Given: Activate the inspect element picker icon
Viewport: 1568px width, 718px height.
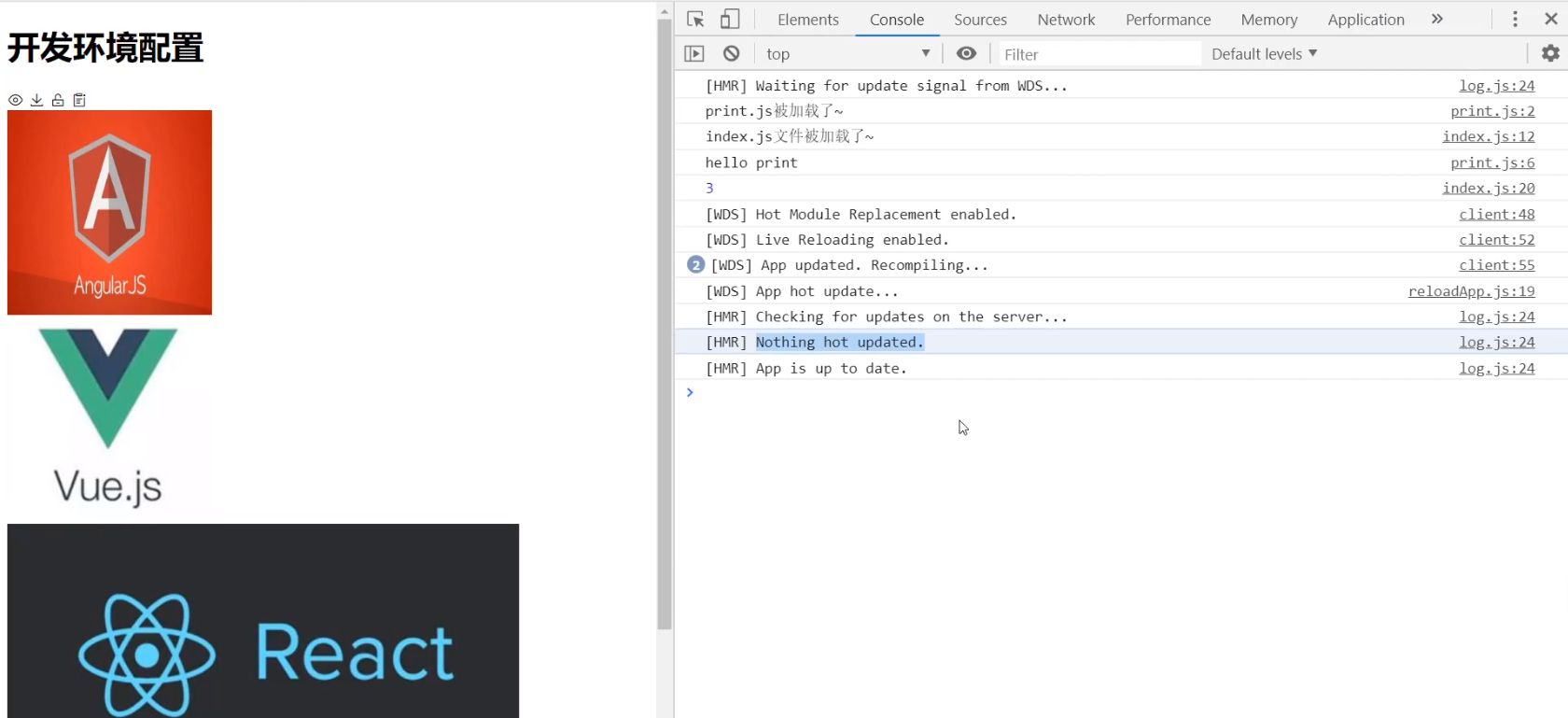Looking at the screenshot, I should (695, 19).
